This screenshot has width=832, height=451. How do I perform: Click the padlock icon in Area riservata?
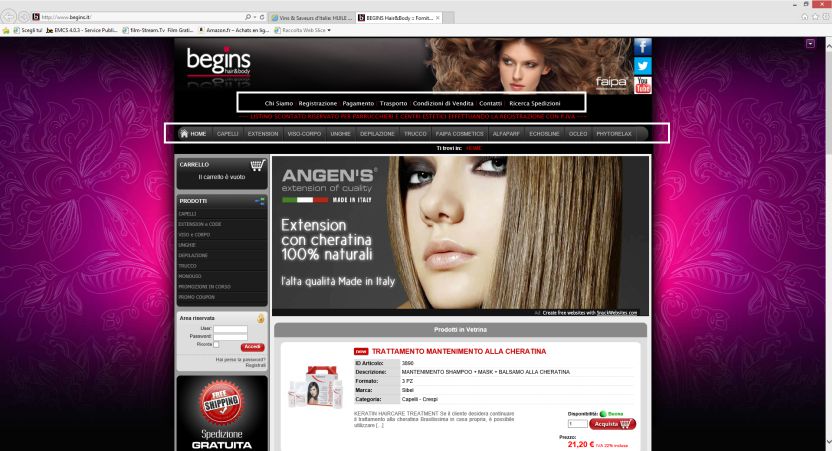pos(261,318)
